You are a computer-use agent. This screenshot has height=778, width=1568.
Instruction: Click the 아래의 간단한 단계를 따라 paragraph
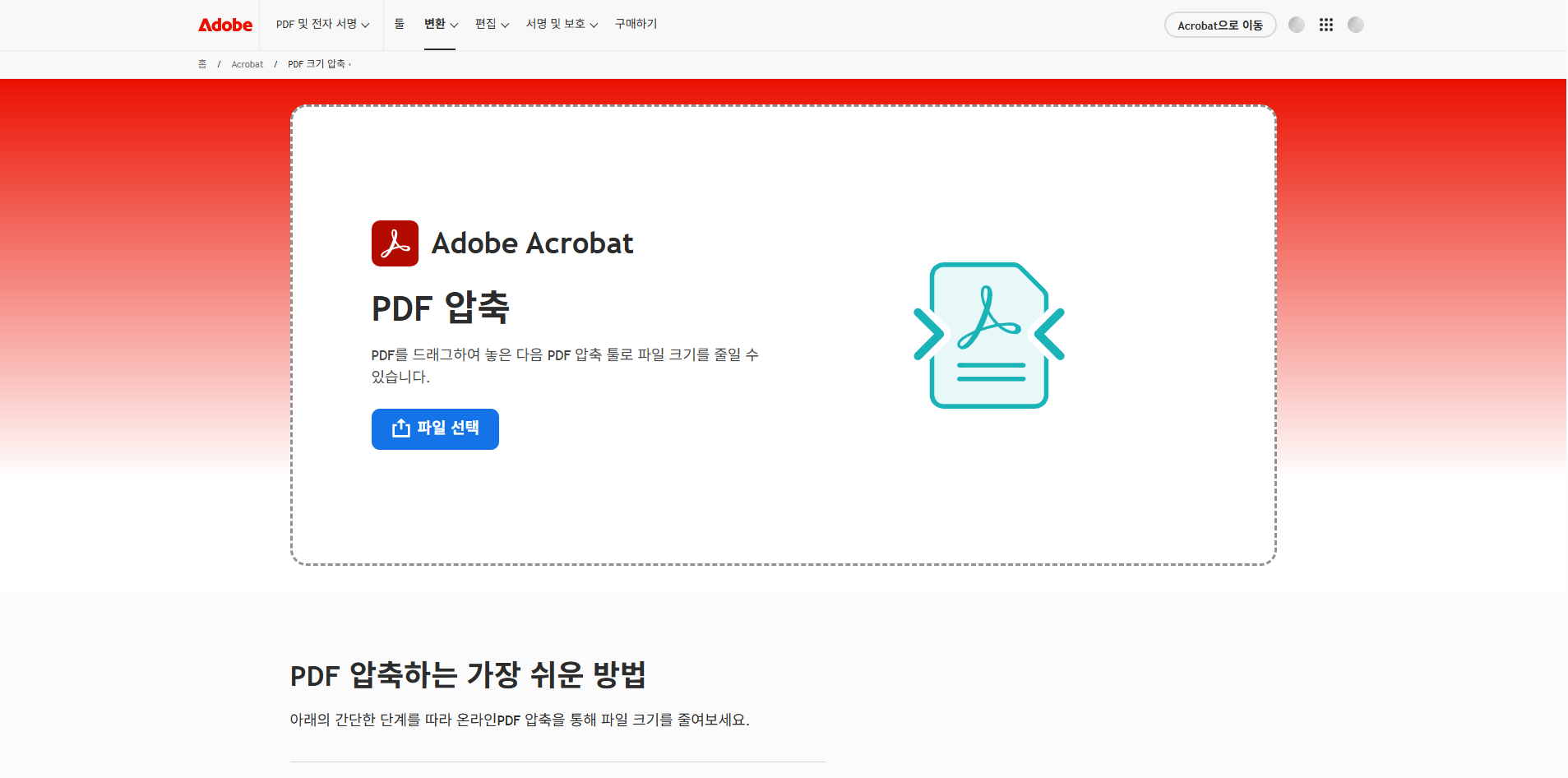click(x=520, y=720)
